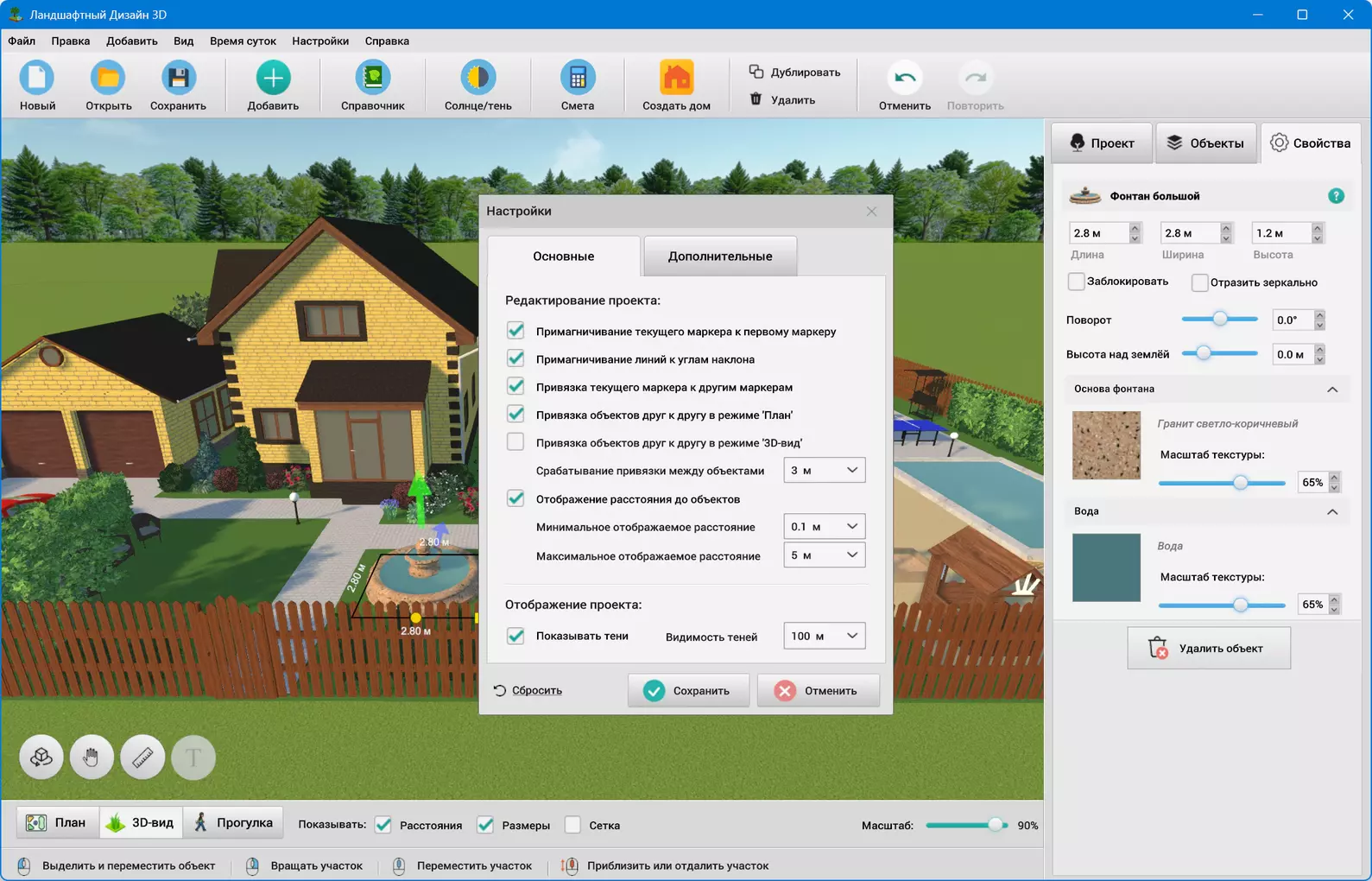Select the ruler measurement tool

tap(142, 757)
